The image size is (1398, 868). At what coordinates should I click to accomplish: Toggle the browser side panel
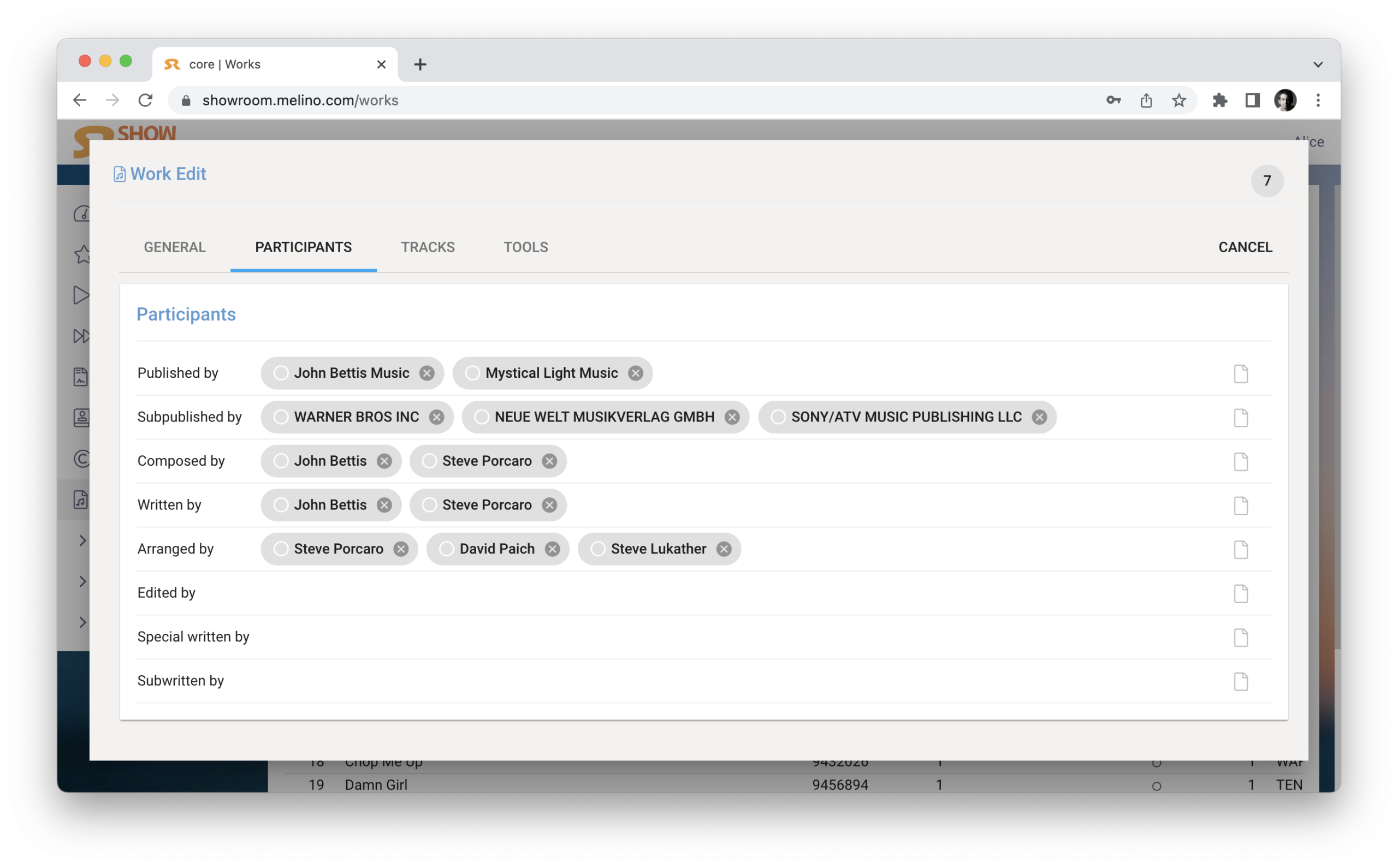tap(1252, 100)
